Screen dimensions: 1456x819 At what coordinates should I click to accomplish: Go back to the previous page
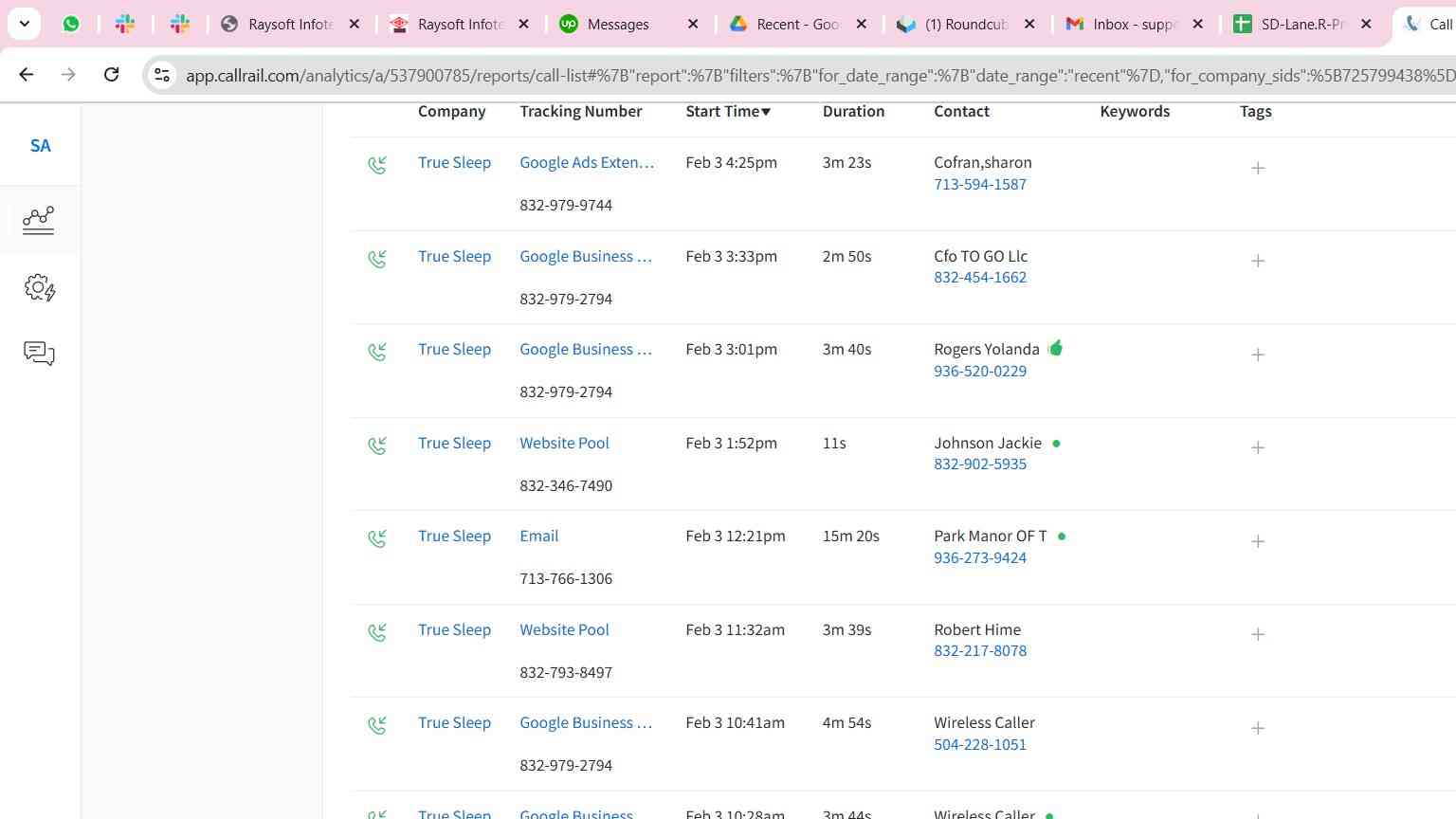click(27, 75)
